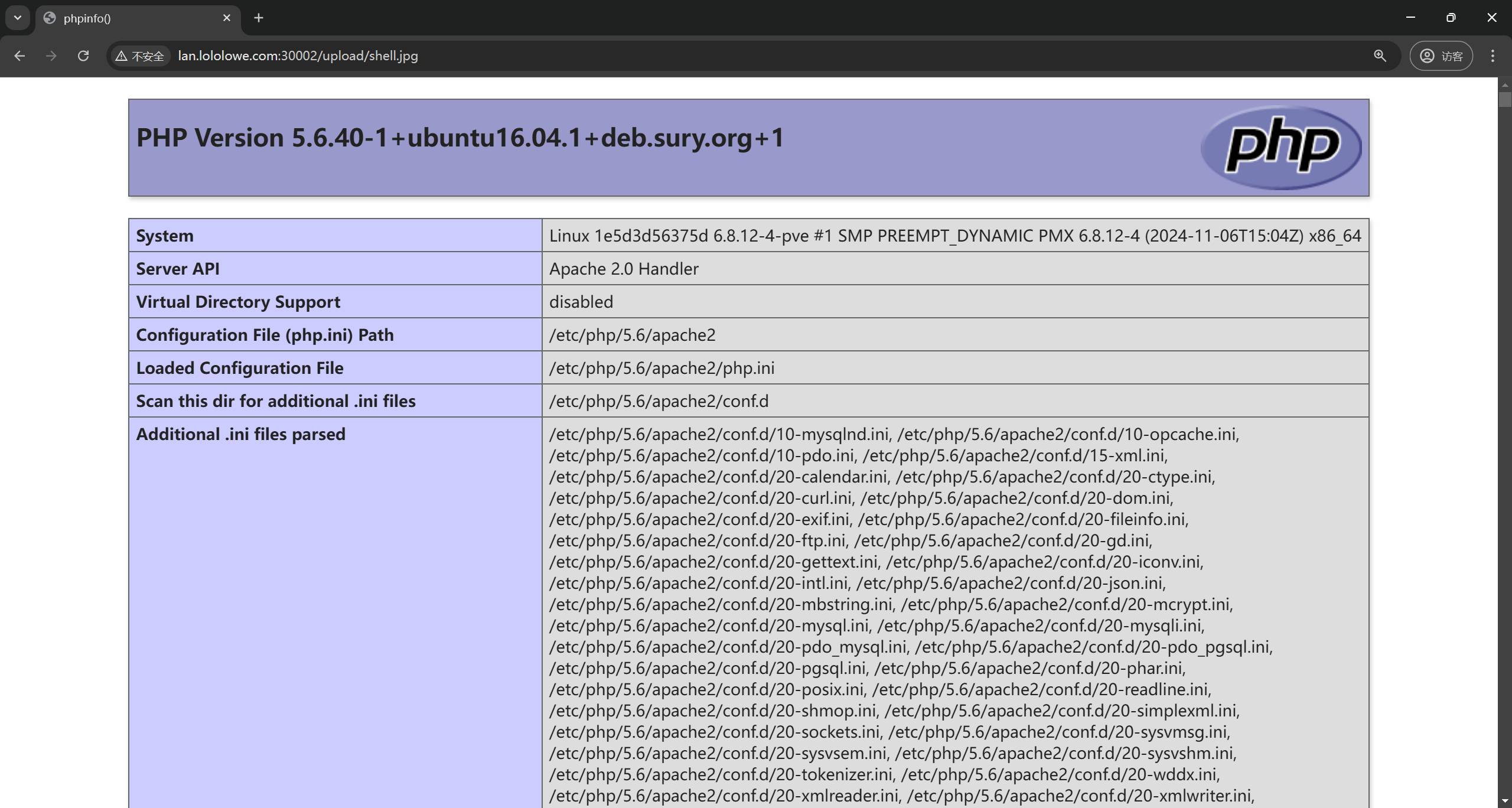Click the PHP Version heading text
This screenshot has width=1512, height=808.
pyautogui.click(x=460, y=138)
